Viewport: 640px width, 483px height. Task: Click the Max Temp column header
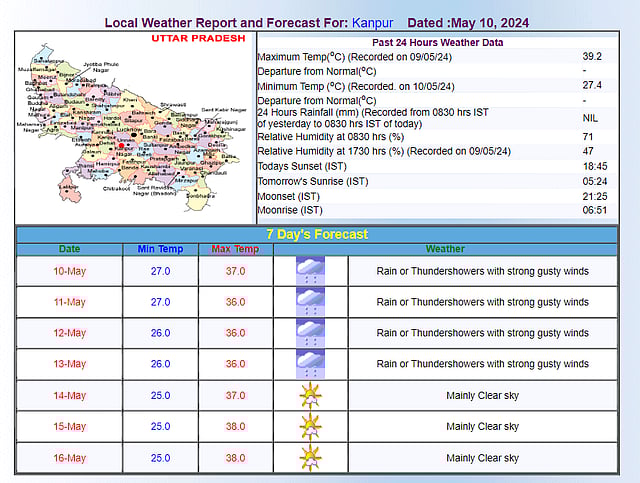[234, 249]
